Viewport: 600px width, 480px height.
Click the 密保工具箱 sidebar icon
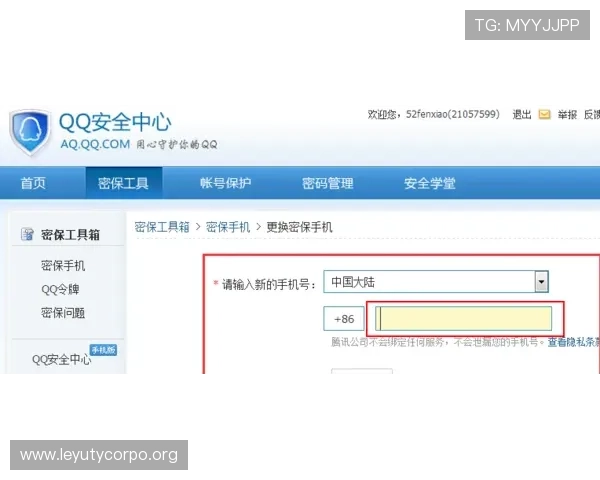pos(27,234)
